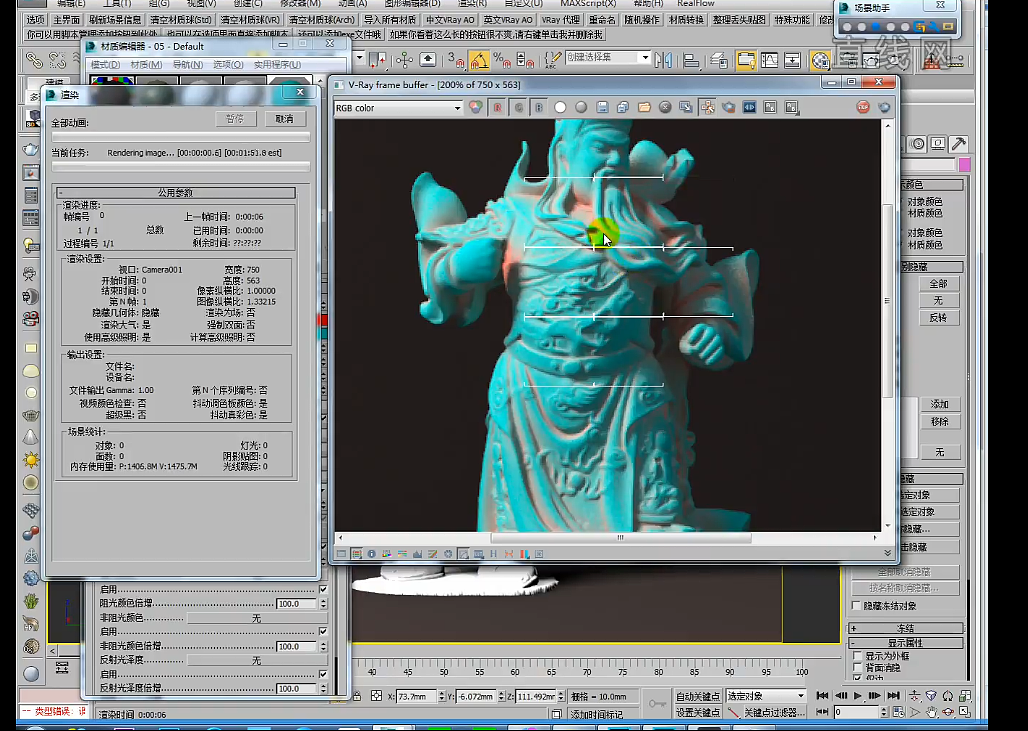Stop rendering with the red stop icon
Screen dimensions: 1028x731
pyautogui.click(x=863, y=107)
